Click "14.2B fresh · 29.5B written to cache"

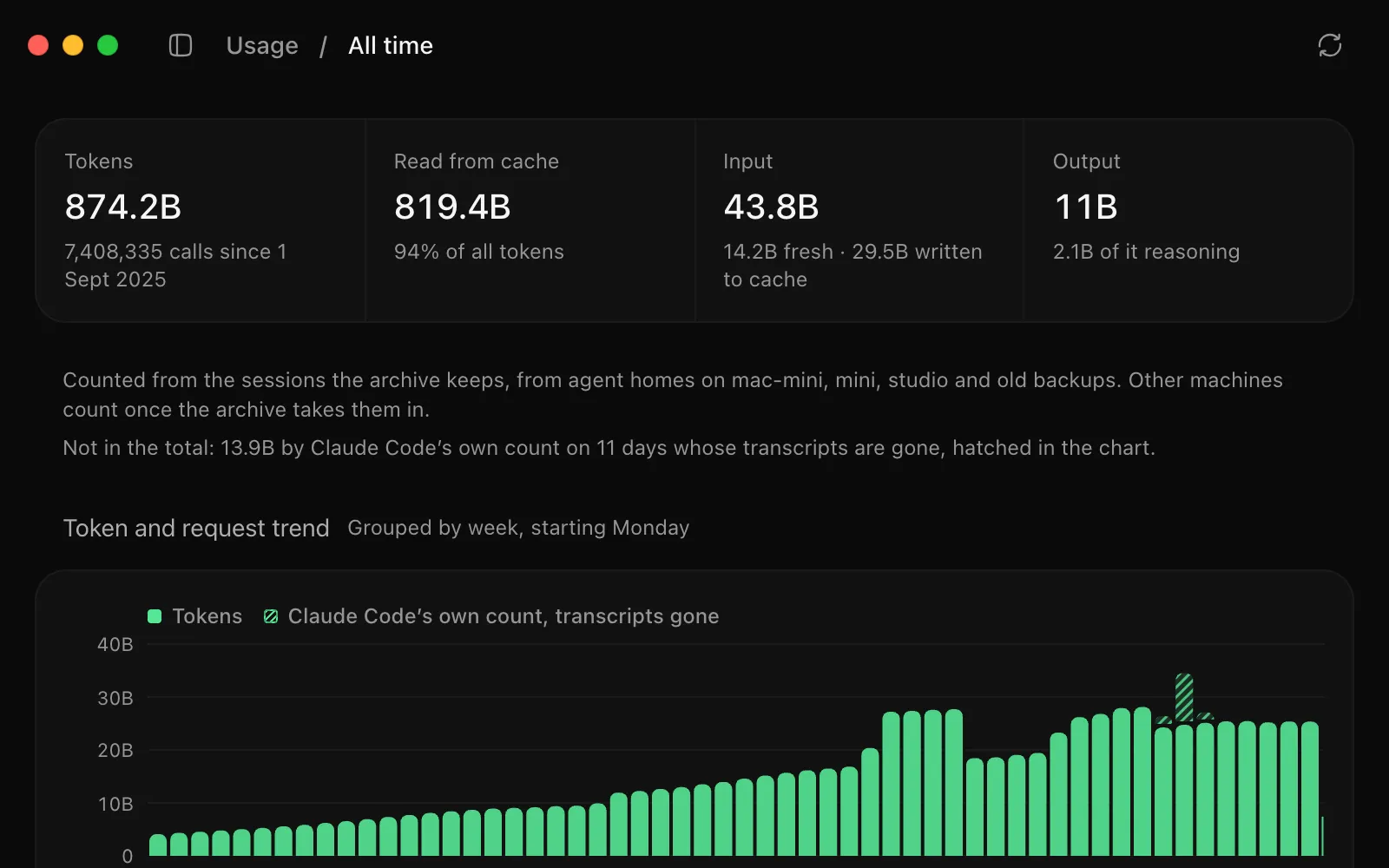(852, 266)
